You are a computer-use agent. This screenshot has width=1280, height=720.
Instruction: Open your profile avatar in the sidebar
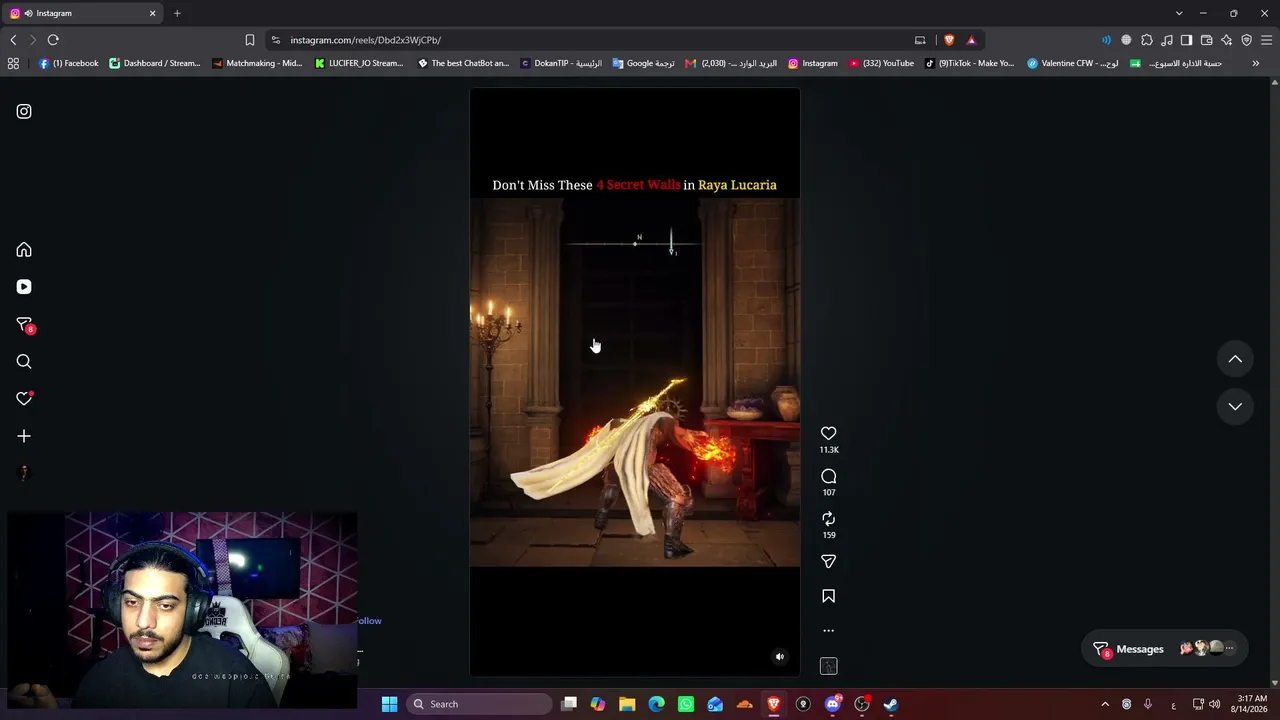[x=24, y=473]
